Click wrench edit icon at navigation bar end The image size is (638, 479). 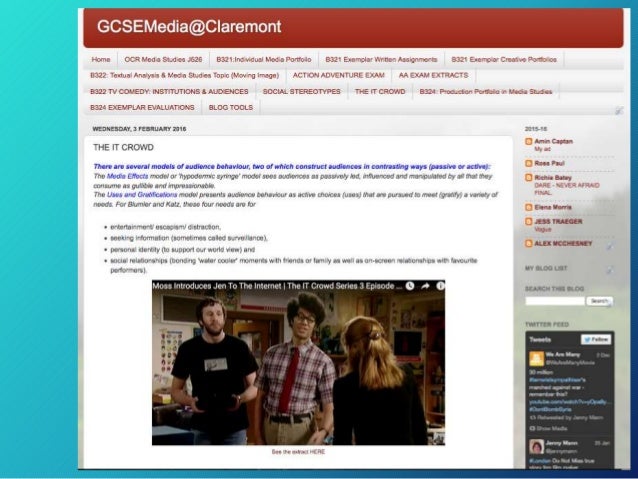tap(619, 110)
